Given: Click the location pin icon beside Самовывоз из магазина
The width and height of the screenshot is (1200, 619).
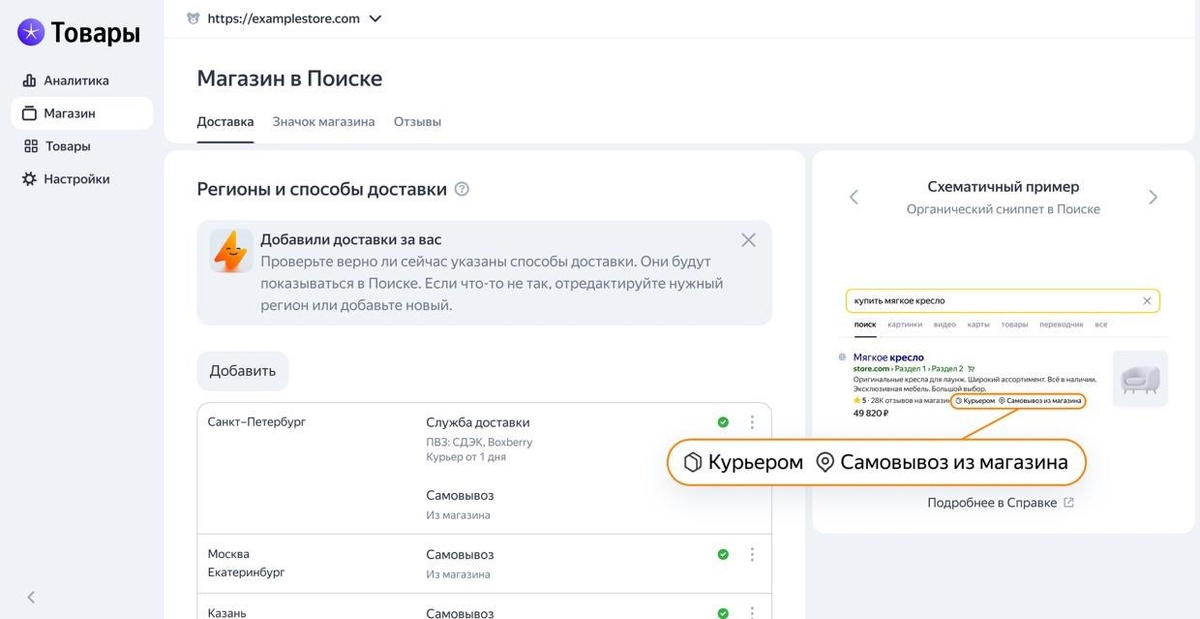Looking at the screenshot, I should 825,463.
